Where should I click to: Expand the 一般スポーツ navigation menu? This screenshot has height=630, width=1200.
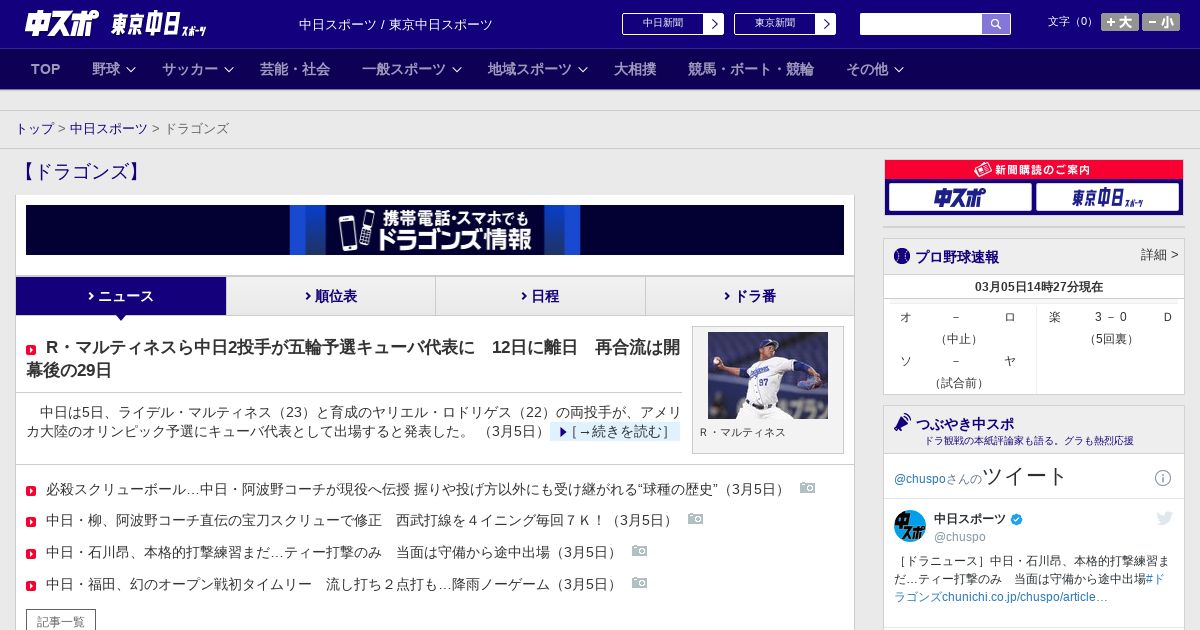(x=412, y=69)
